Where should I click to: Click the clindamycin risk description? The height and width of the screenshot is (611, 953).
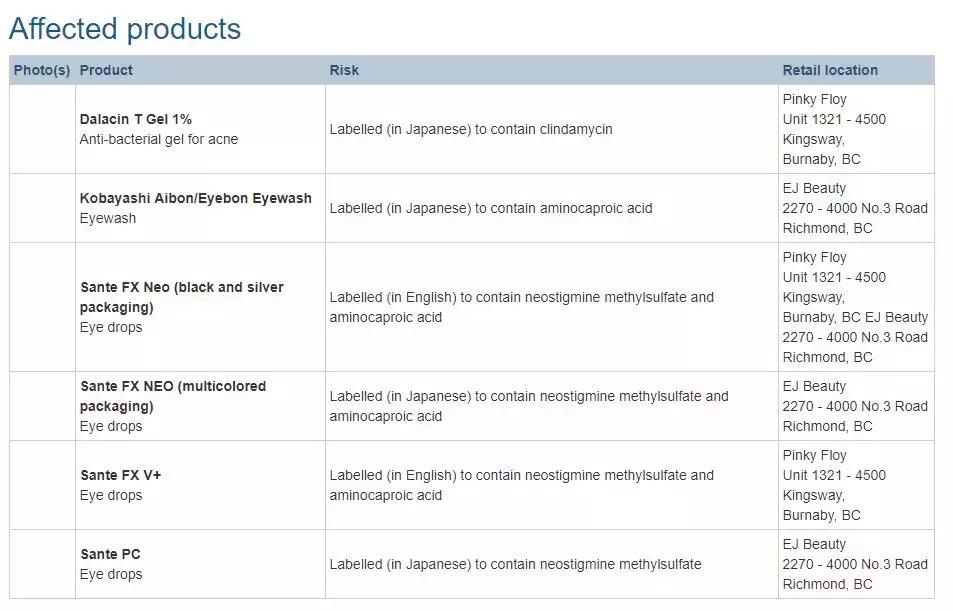[471, 129]
